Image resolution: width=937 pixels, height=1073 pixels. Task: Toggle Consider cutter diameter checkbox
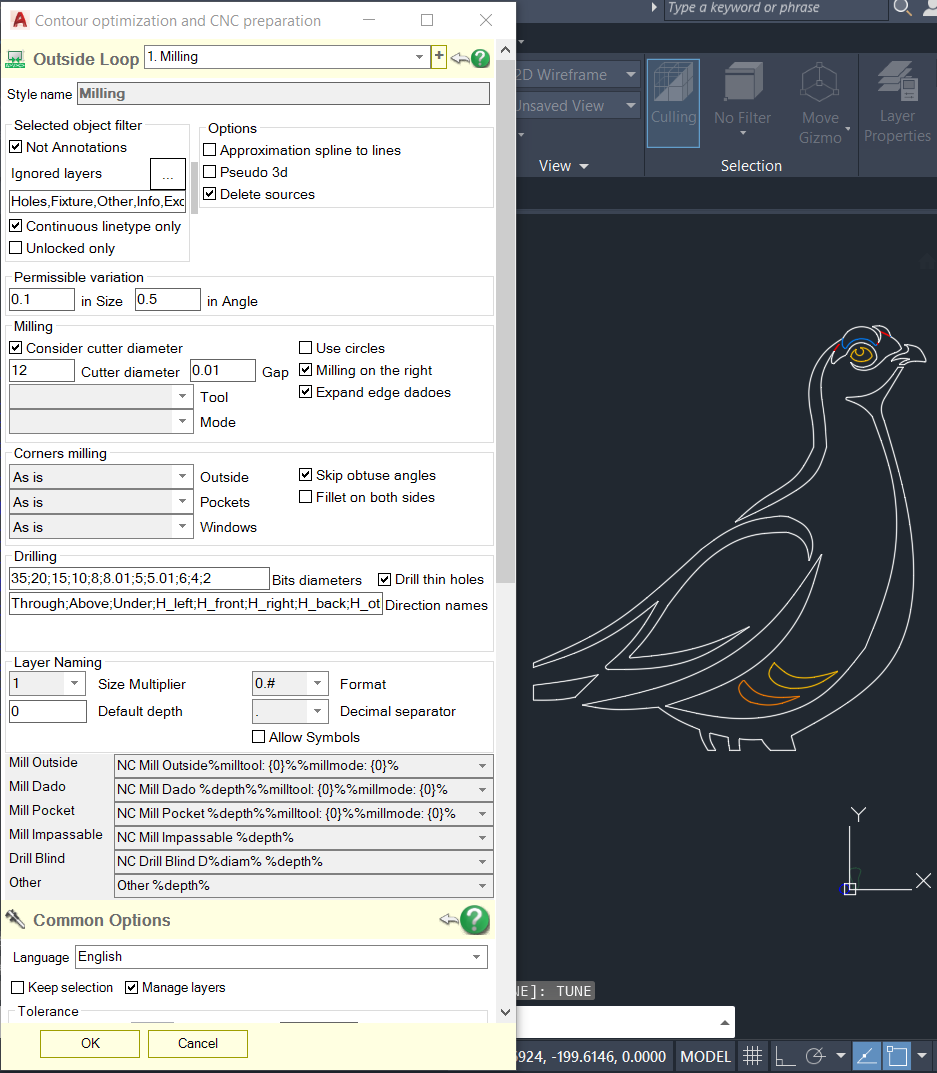[x=16, y=347]
